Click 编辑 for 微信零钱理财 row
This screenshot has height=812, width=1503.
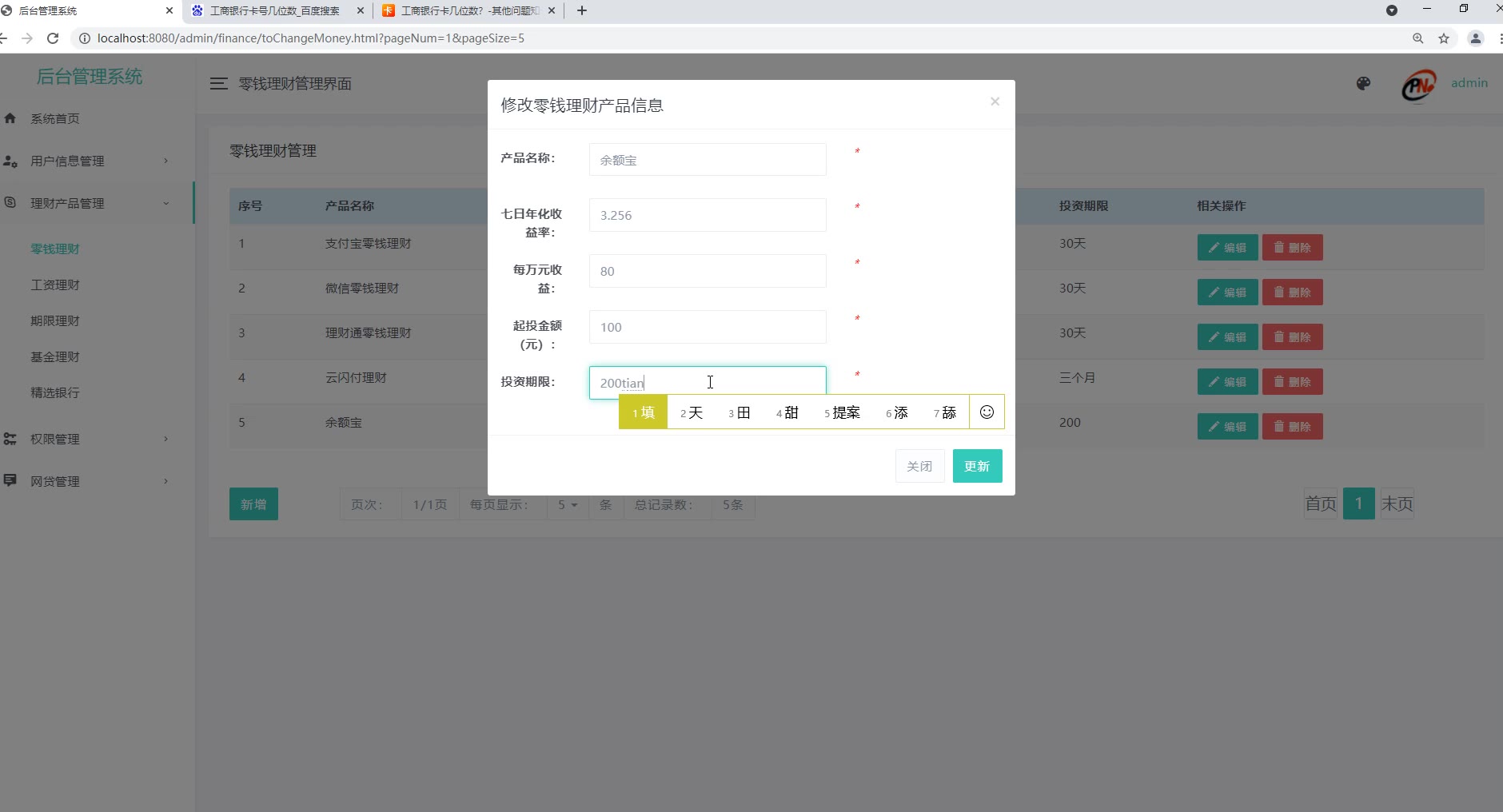1227,293
